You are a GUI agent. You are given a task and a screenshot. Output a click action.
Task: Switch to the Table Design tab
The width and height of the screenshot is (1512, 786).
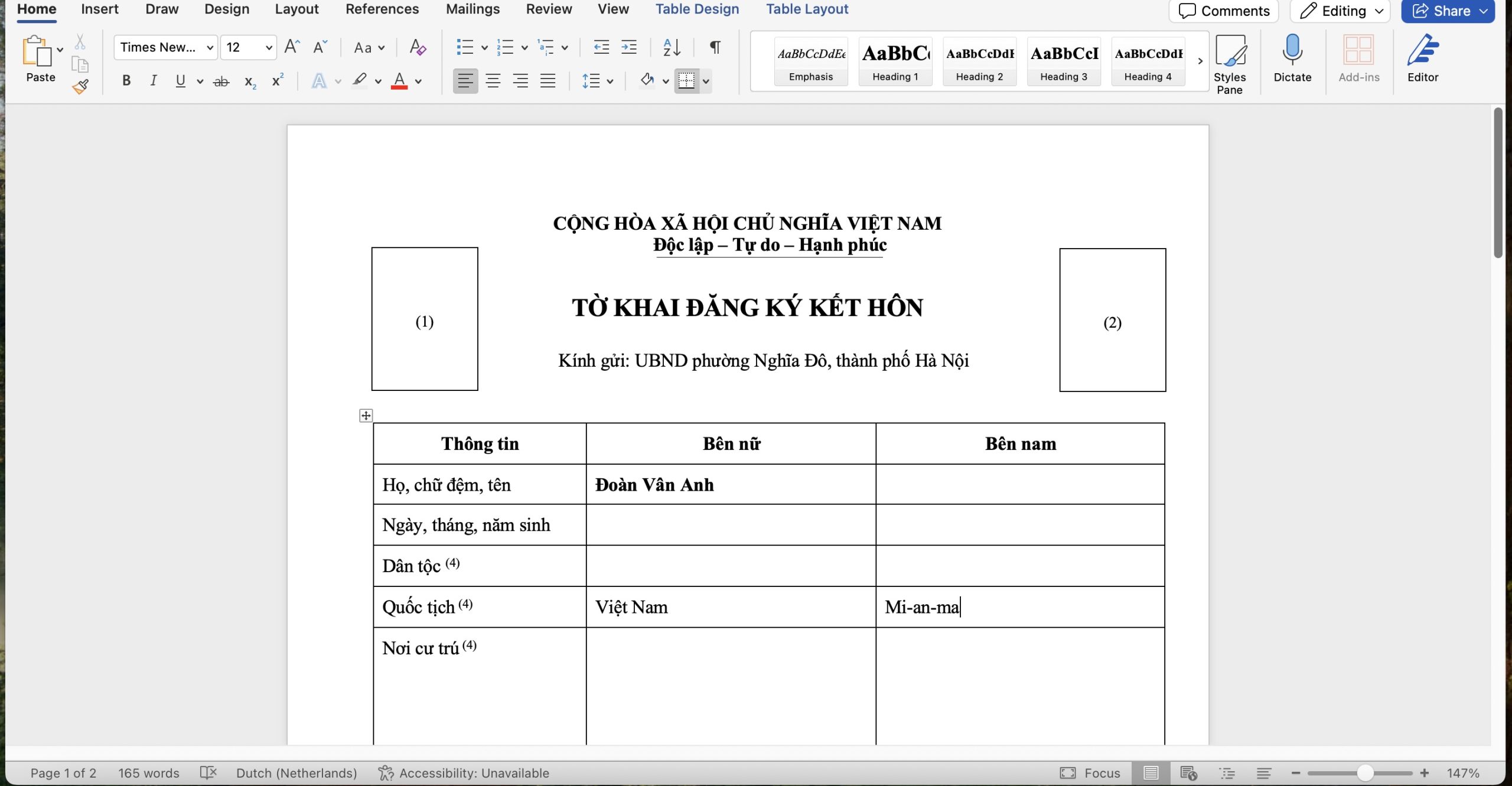[x=697, y=9]
